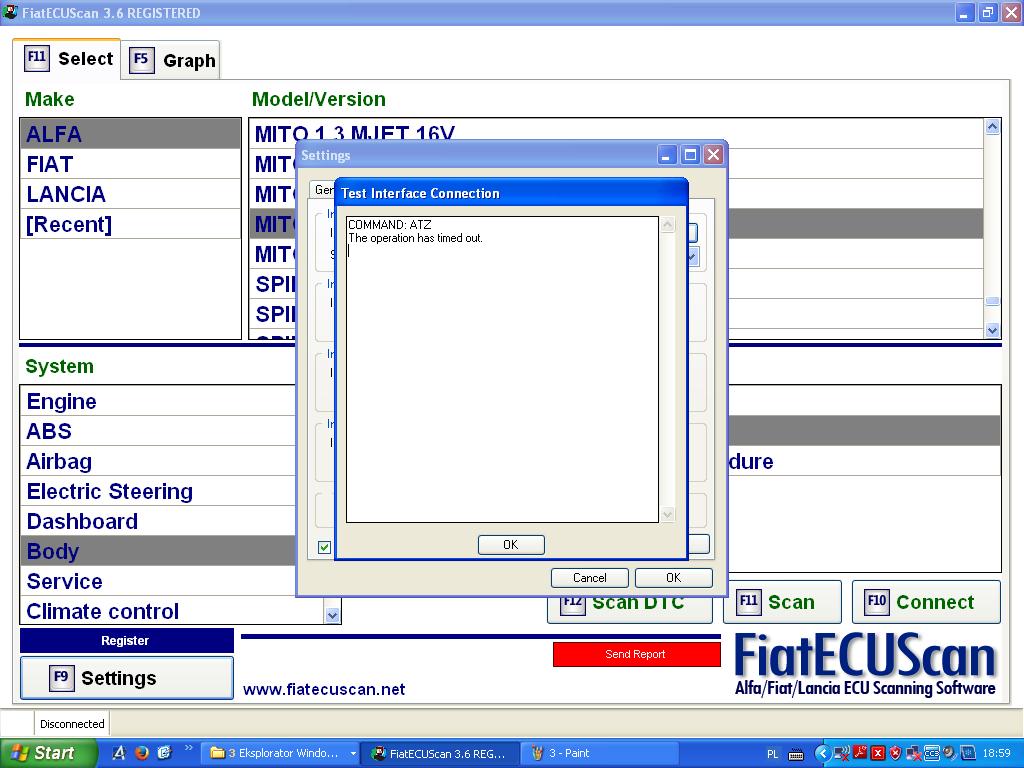The width and height of the screenshot is (1024, 768).
Task: Click OK in Settings dialog
Action: pos(673,577)
